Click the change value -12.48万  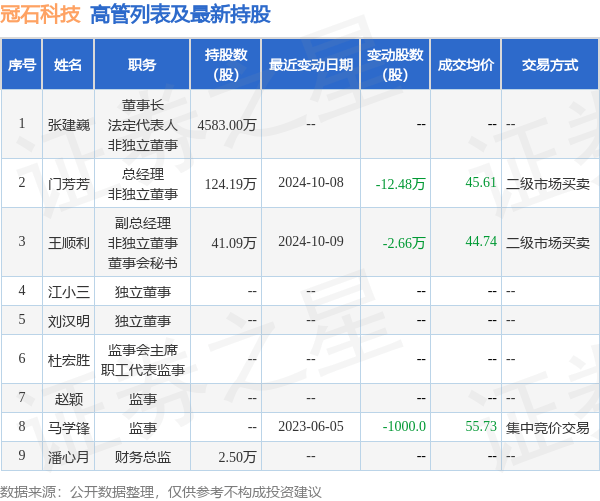click(x=400, y=184)
